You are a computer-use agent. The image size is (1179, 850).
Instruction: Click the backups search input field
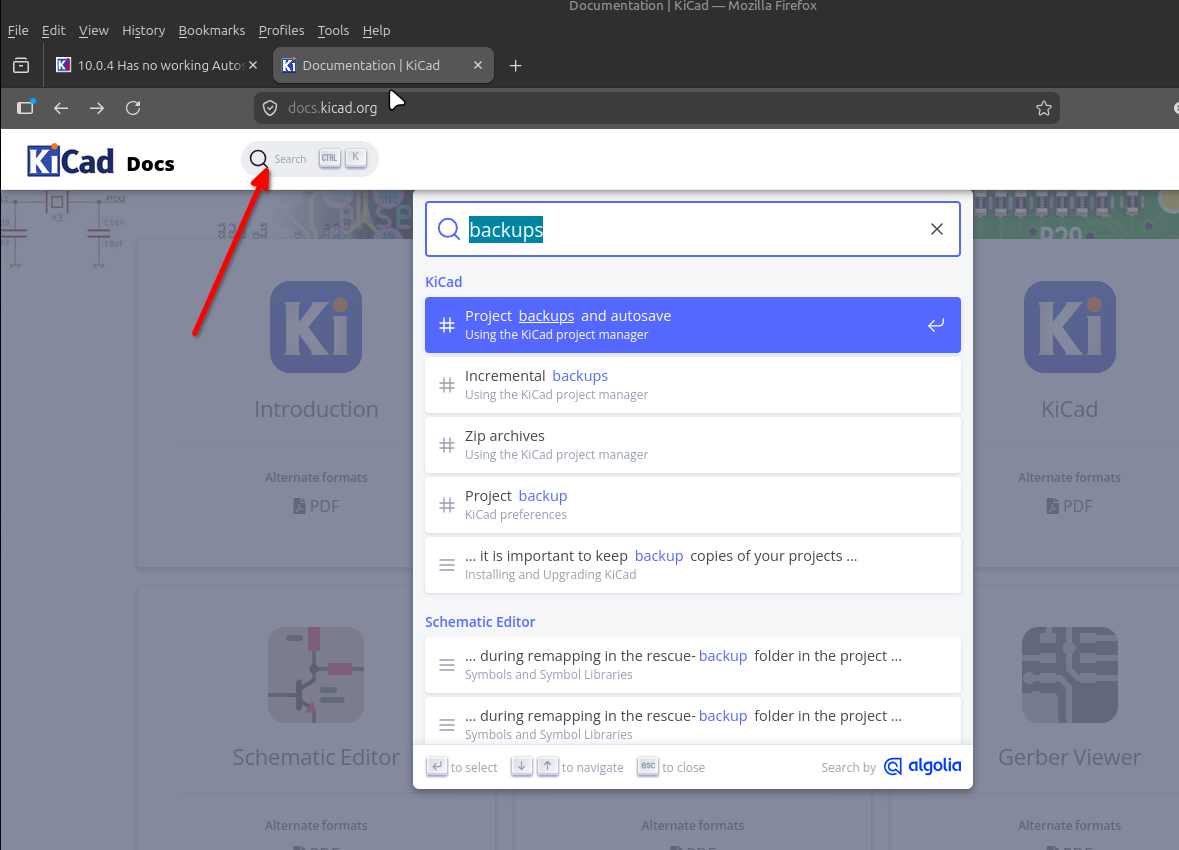click(693, 229)
